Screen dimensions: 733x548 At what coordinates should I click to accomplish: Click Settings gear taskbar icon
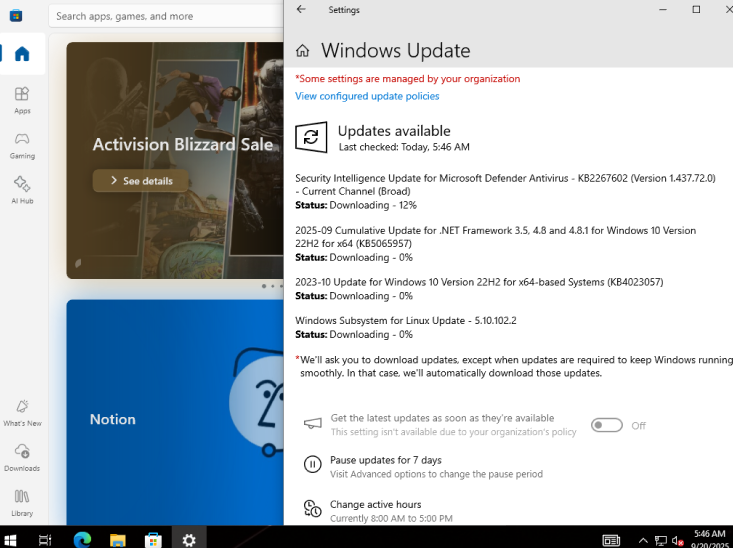[x=189, y=540]
